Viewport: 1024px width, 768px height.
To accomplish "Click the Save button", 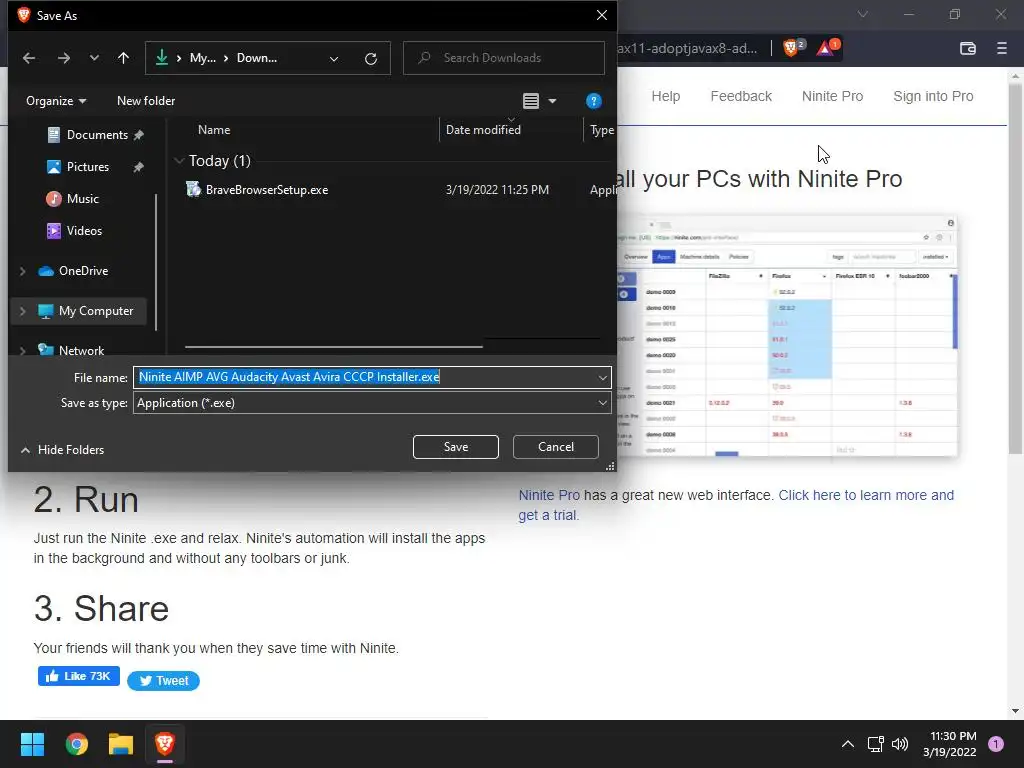I will tap(456, 447).
